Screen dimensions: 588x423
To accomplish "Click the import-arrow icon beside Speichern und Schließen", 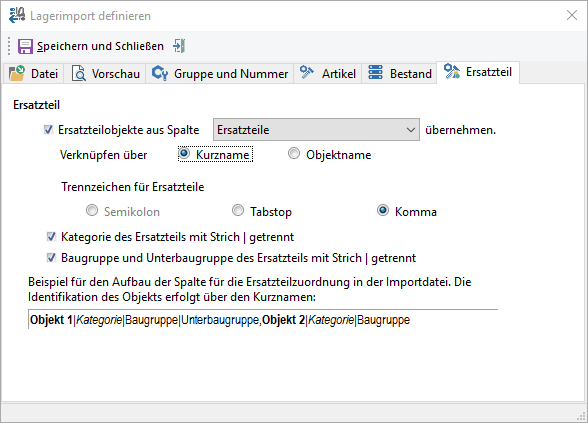I will (179, 46).
